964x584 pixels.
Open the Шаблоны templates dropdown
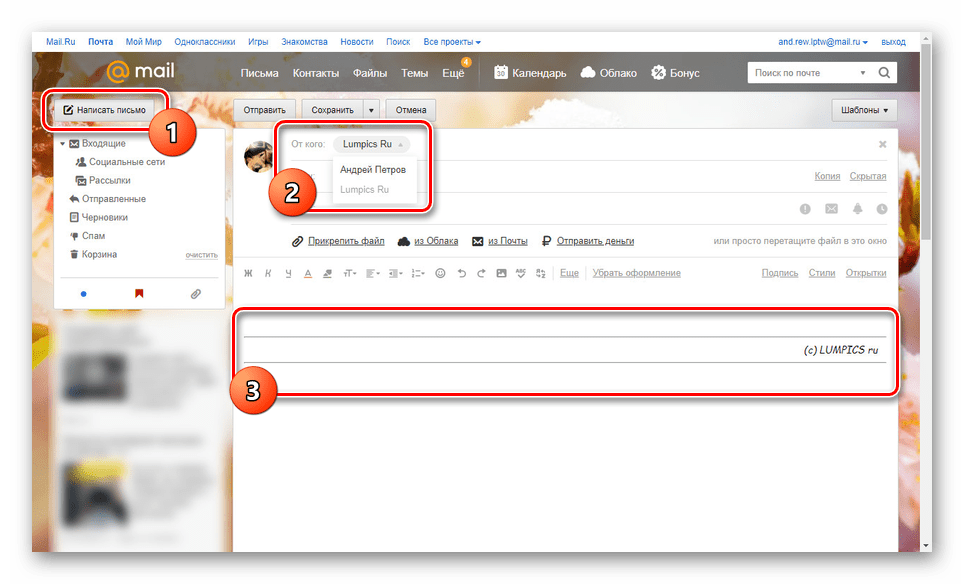864,110
